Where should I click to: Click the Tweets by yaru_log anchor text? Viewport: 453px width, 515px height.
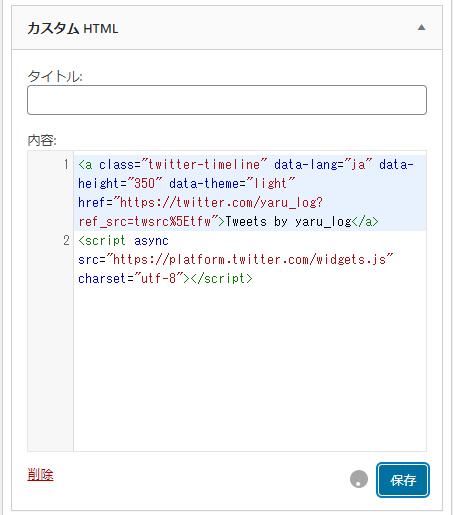click(288, 221)
